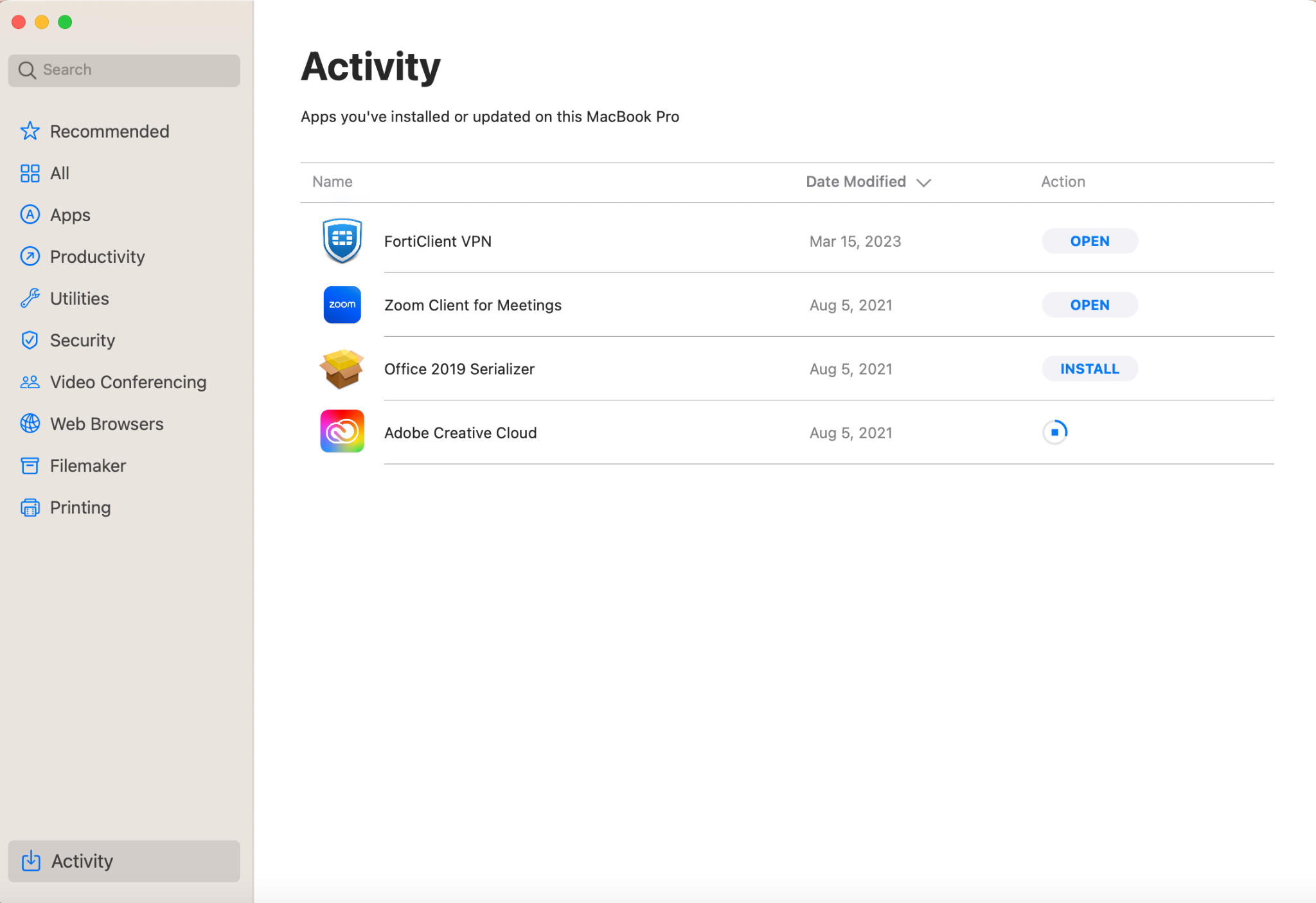Click the Office 2019 Serializer package icon
The image size is (1316, 903).
(342, 369)
